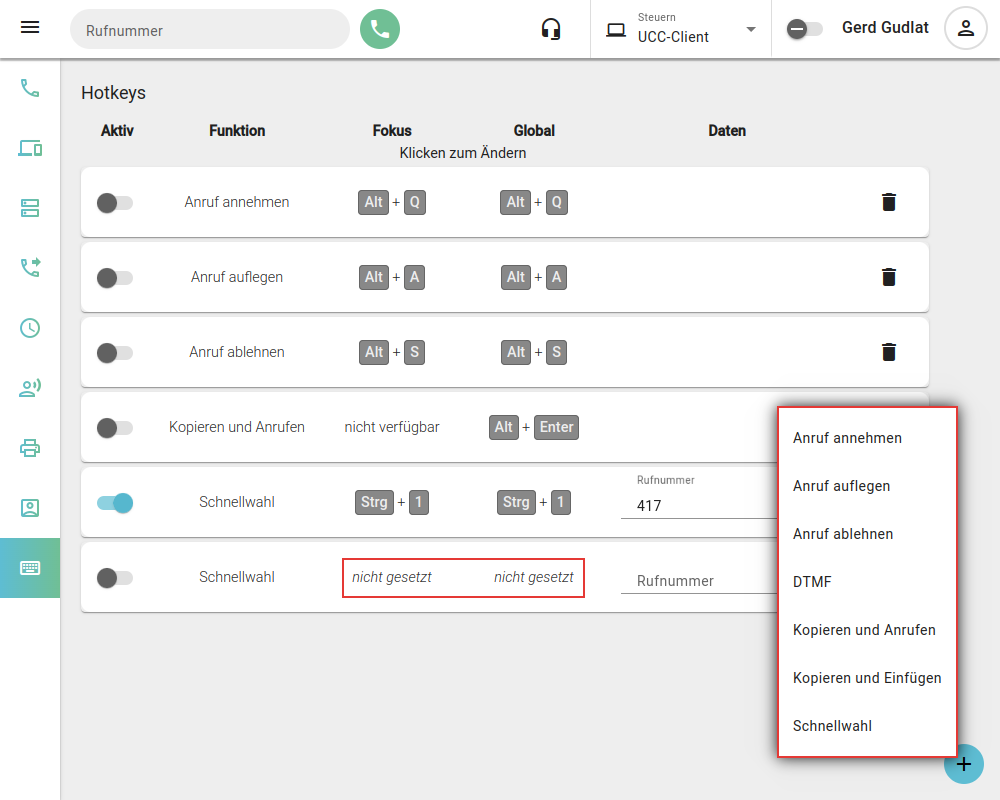This screenshot has width=1000, height=800.
Task: Click the plus button to add hotkey
Action: [x=963, y=764]
